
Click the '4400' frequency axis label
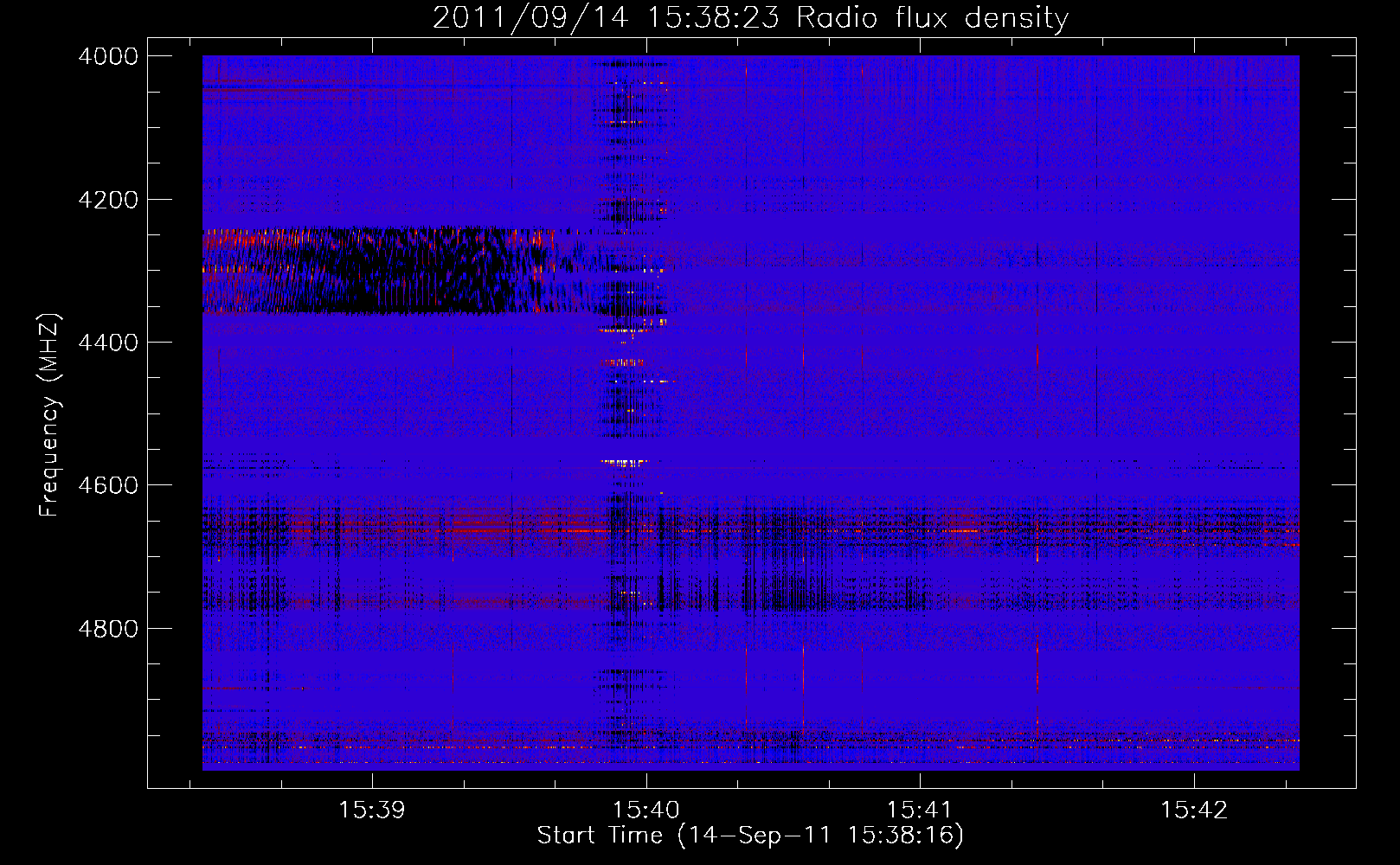108,343
